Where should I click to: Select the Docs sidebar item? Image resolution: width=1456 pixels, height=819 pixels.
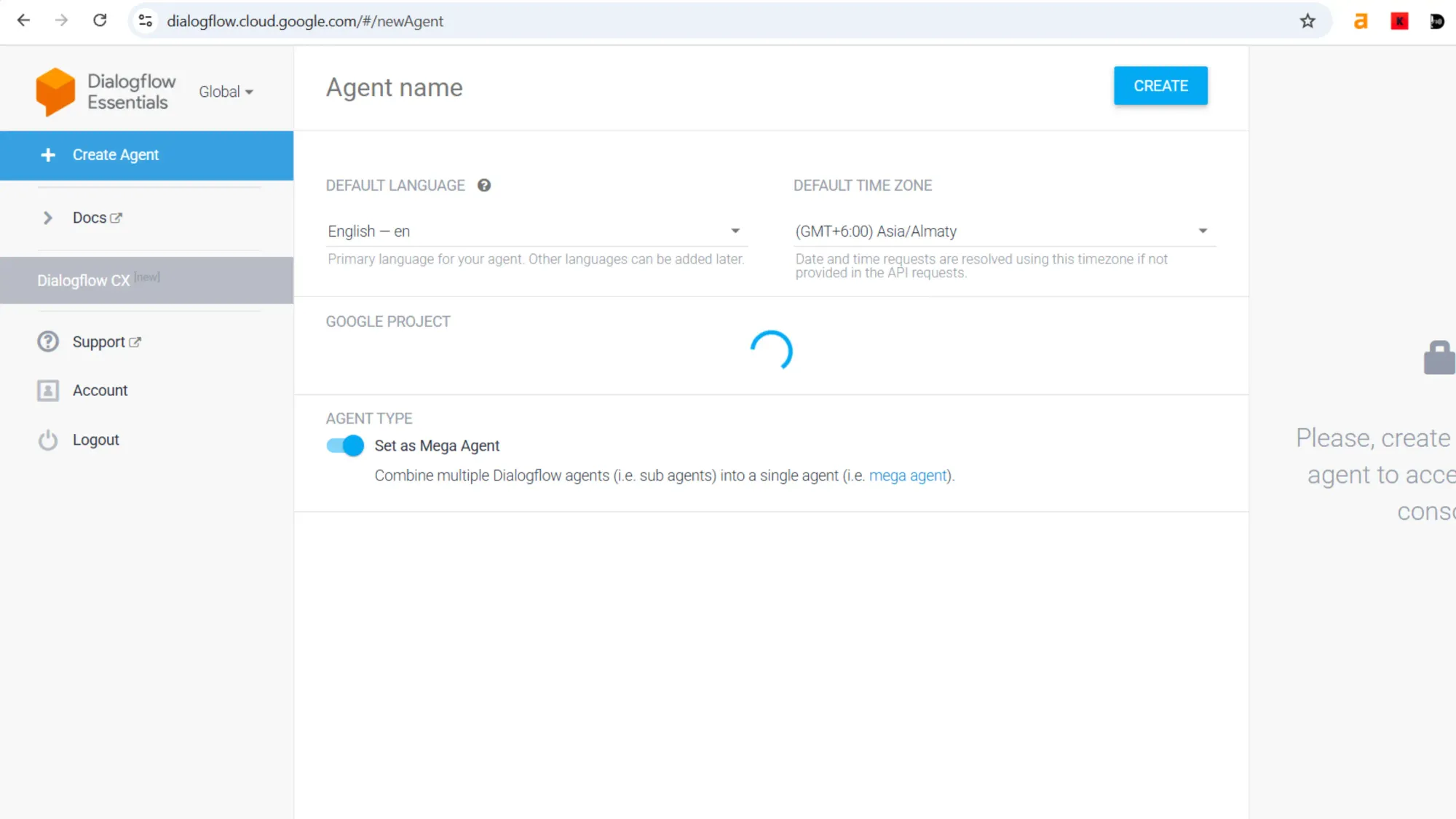pyautogui.click(x=90, y=218)
